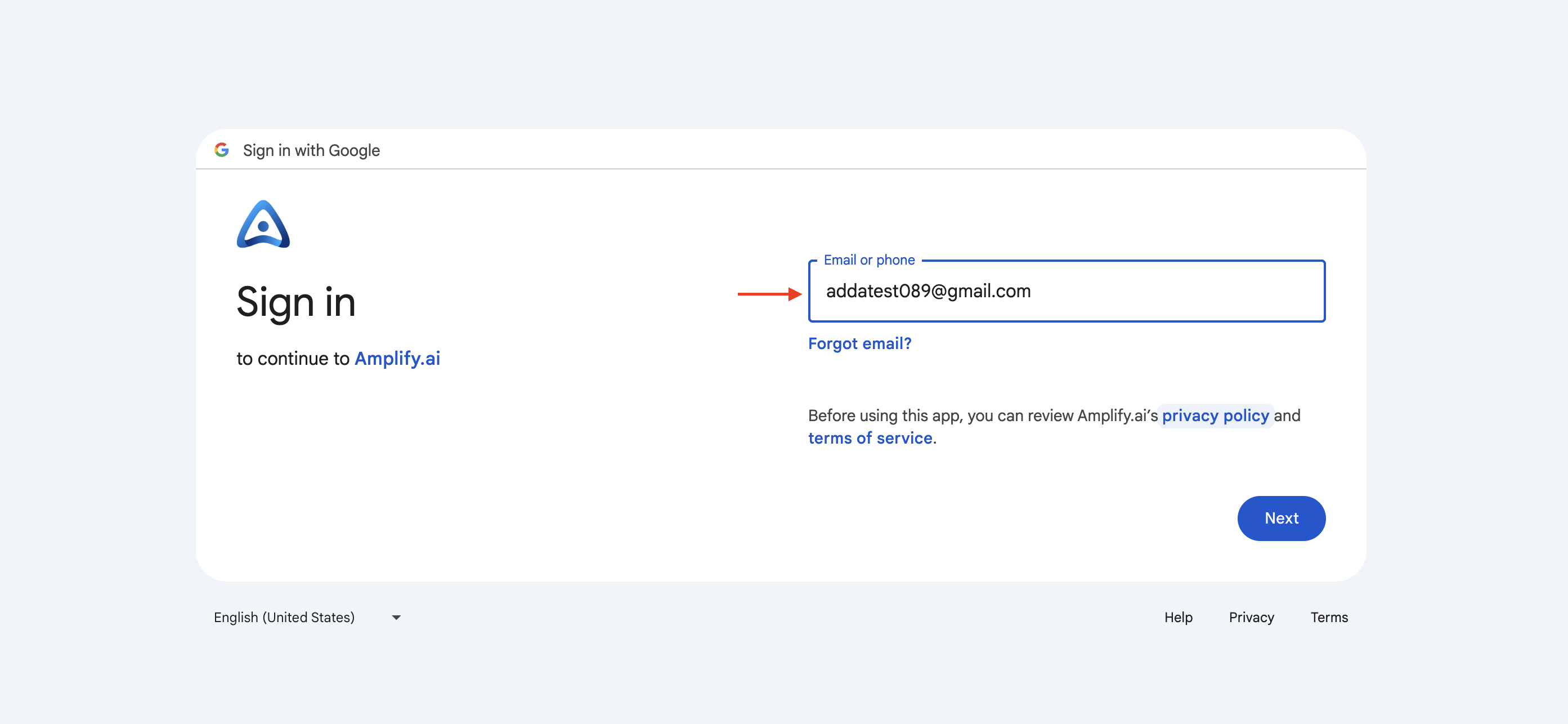Image resolution: width=1568 pixels, height=724 pixels.
Task: Open the terms of service link
Action: (870, 438)
